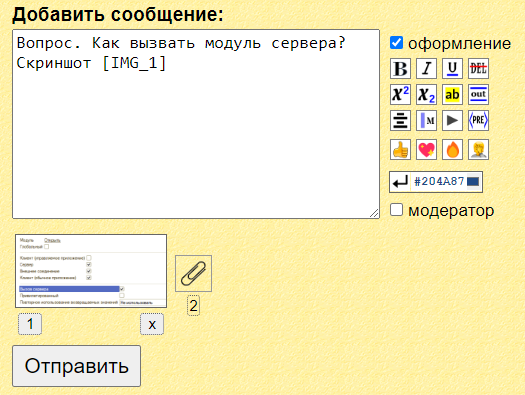Pick the #204A87 blue color swatch

point(473,182)
